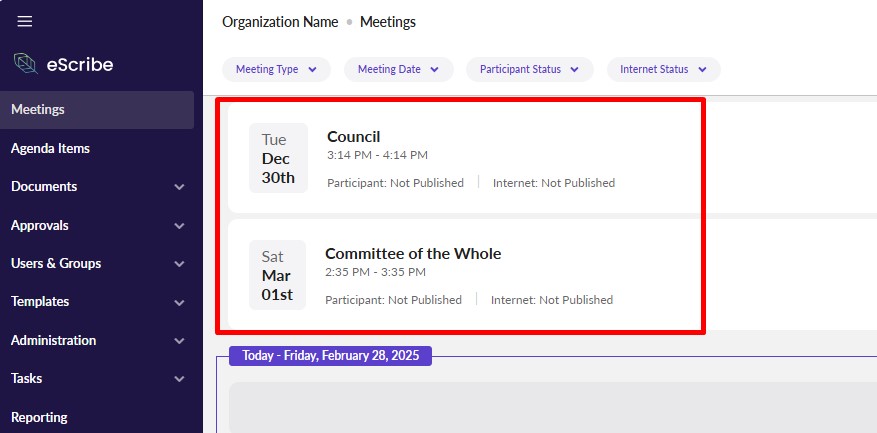Image resolution: width=877 pixels, height=433 pixels.
Task: Click the Tue Dec 30th date tile
Action: 278,158
